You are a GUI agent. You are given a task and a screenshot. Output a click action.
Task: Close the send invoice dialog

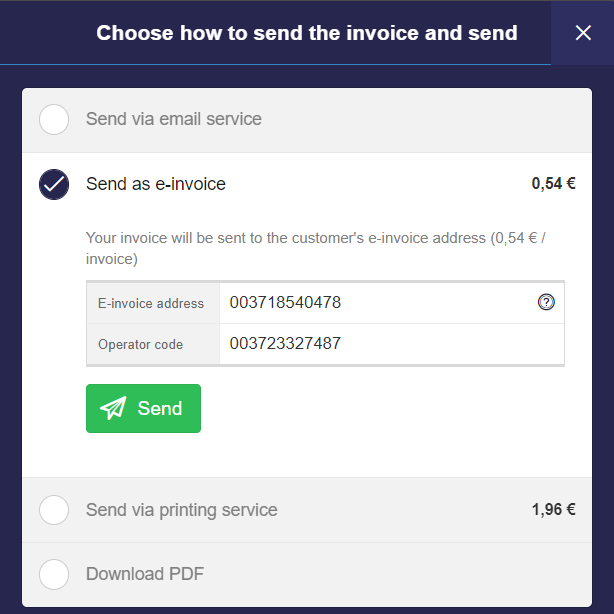[583, 33]
